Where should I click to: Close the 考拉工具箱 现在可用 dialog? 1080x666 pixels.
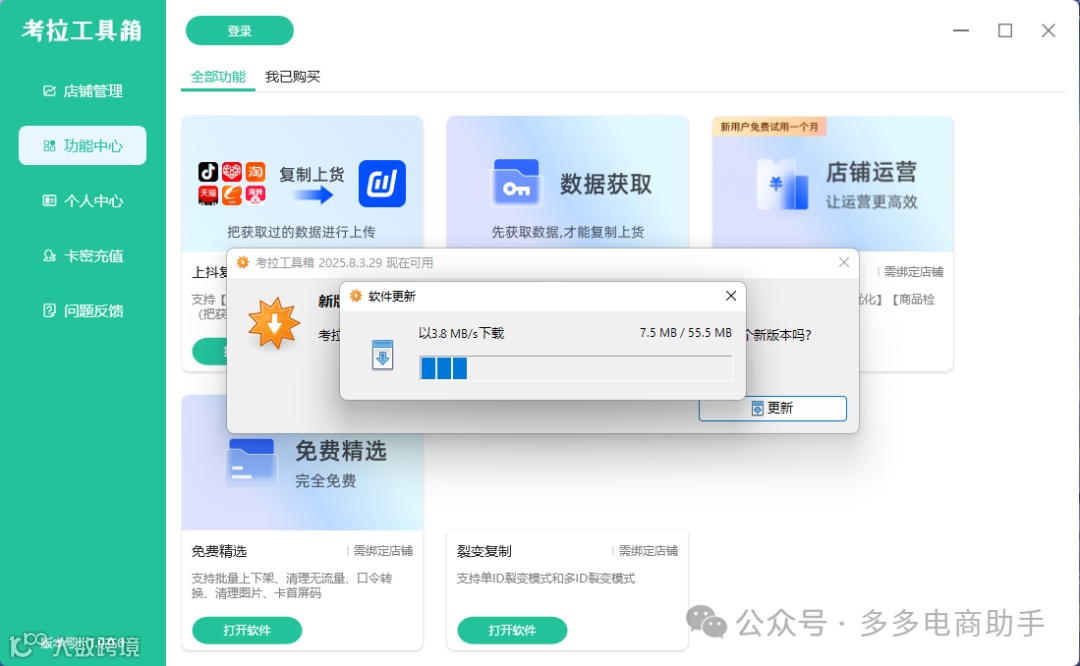844,262
